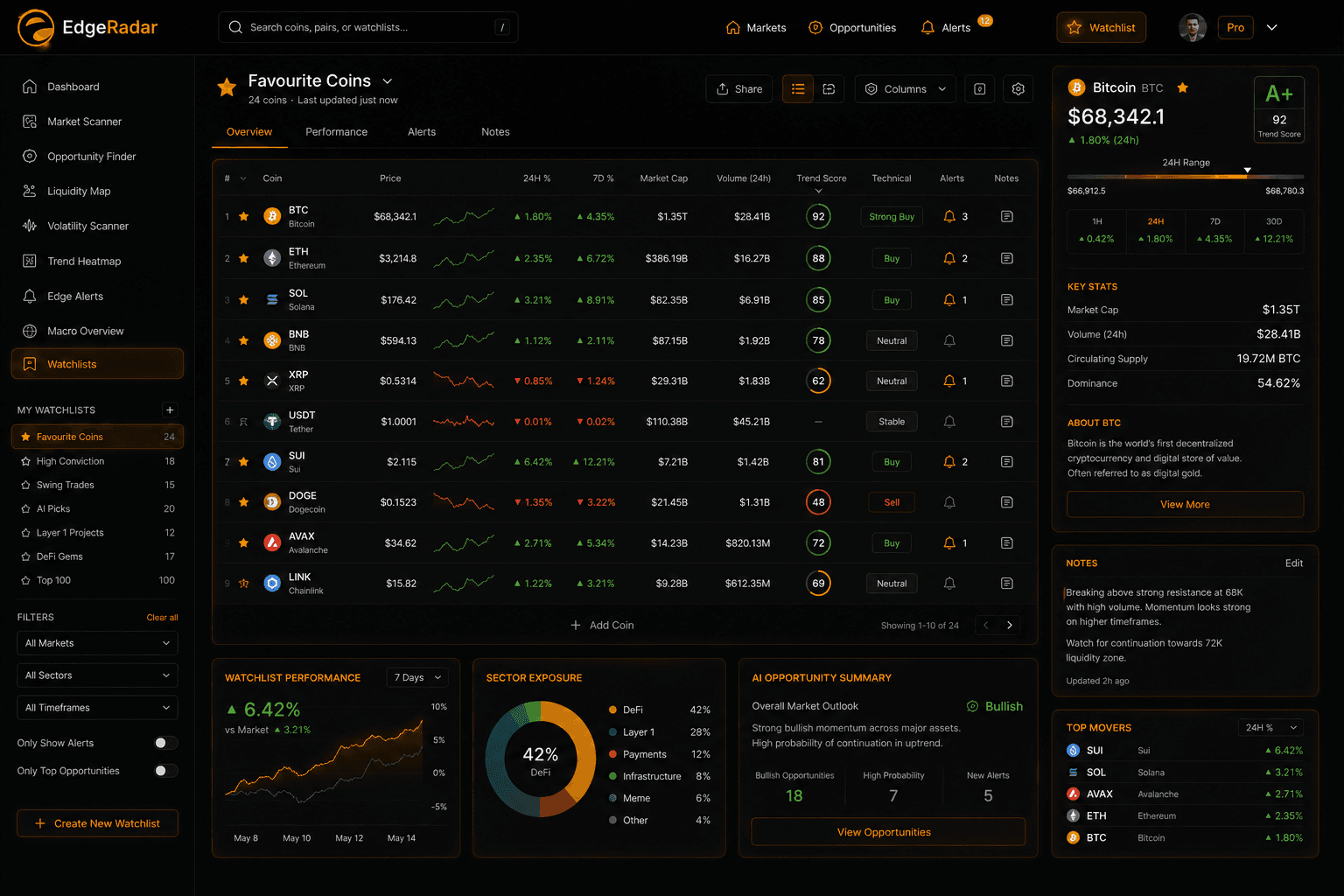The image size is (1344, 896).
Task: Toggle the favourite star for DOGE row
Action: coord(244,502)
